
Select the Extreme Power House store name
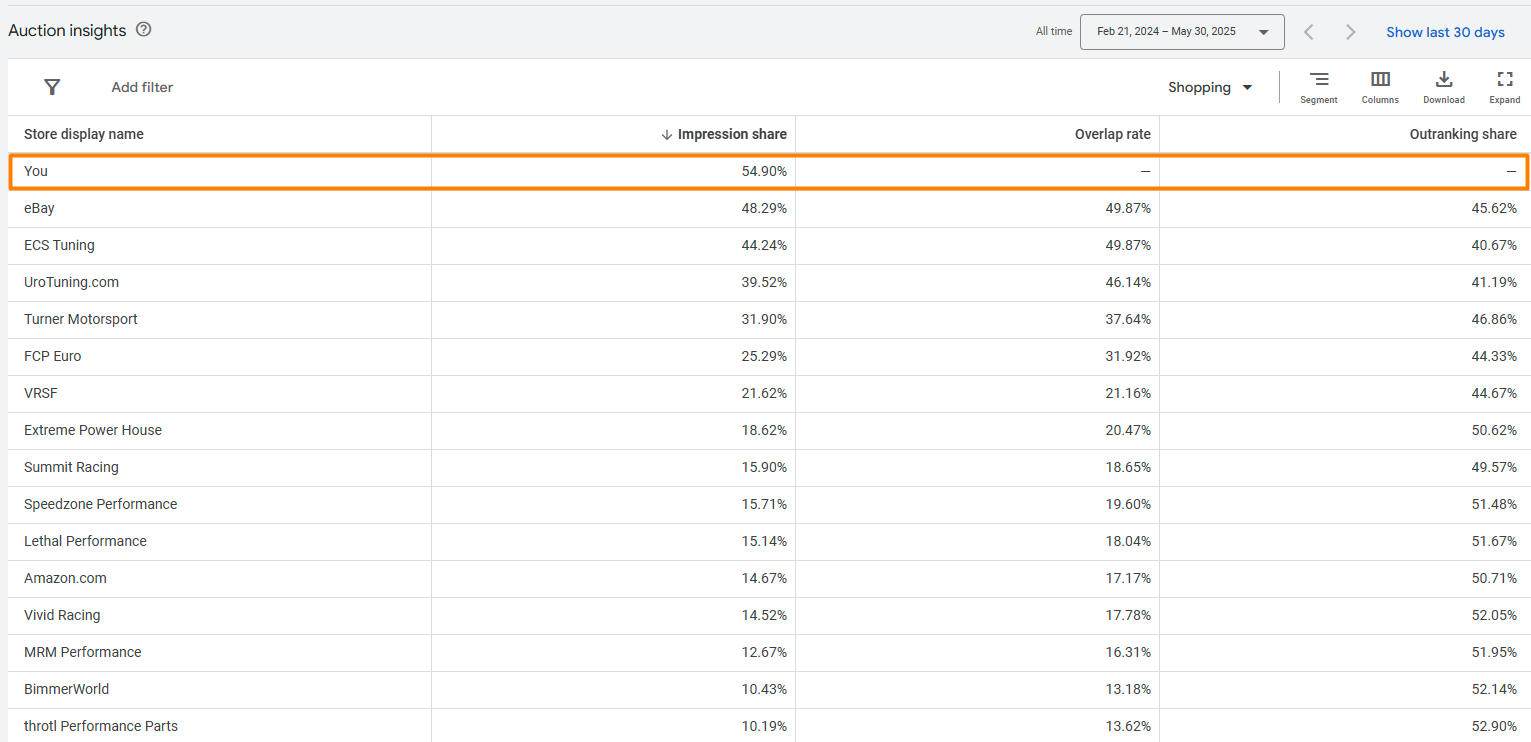point(93,430)
